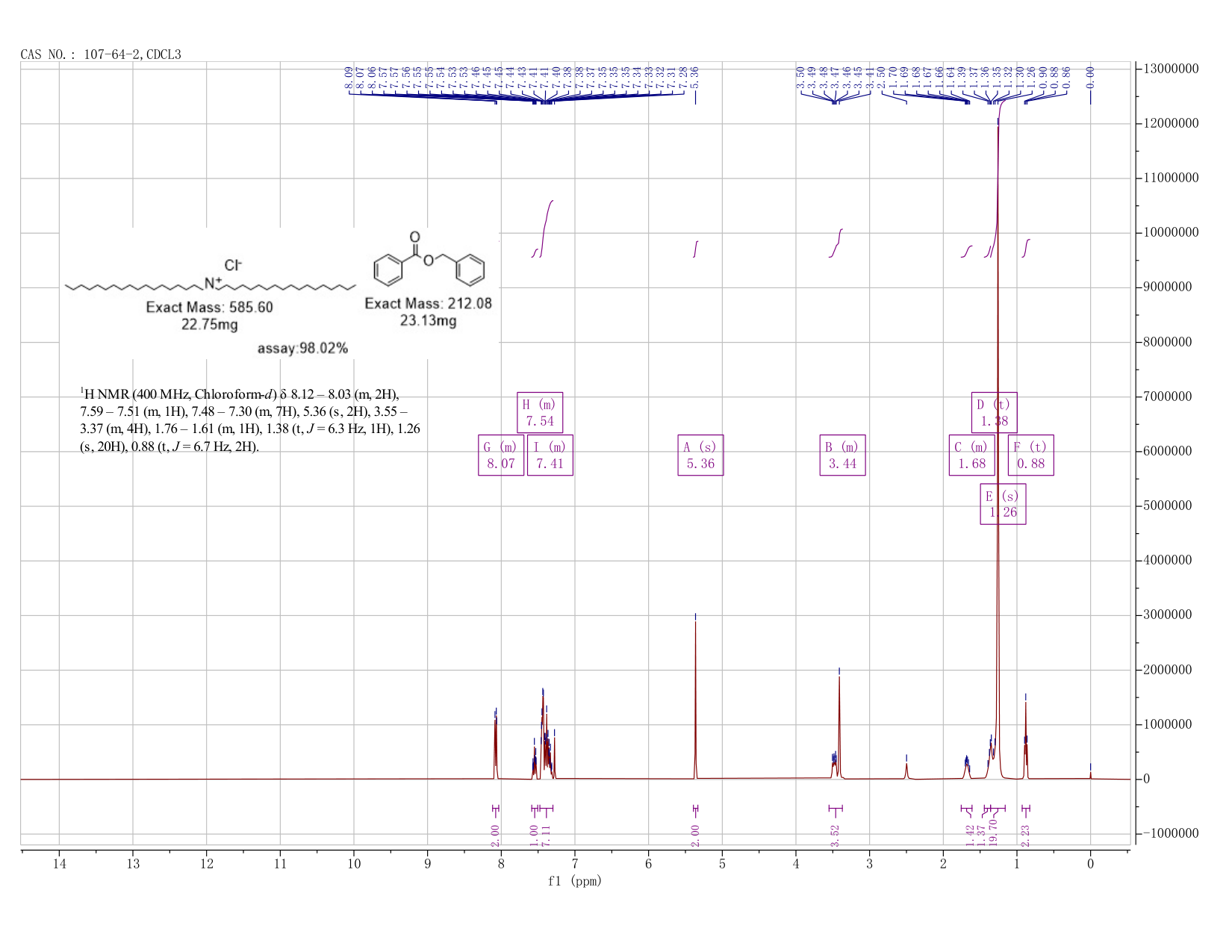Click the x-axis tick label 5
Viewport: 1232px width, 952px height.
(x=722, y=865)
